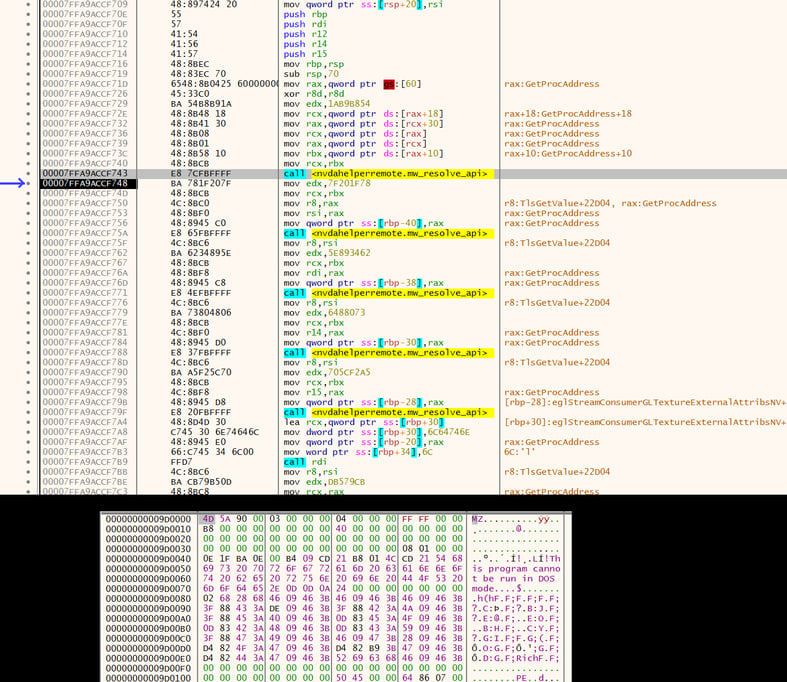Select comment 'rax+10:GetProcAddress+10'
This screenshot has height=682, width=787.
[568, 154]
